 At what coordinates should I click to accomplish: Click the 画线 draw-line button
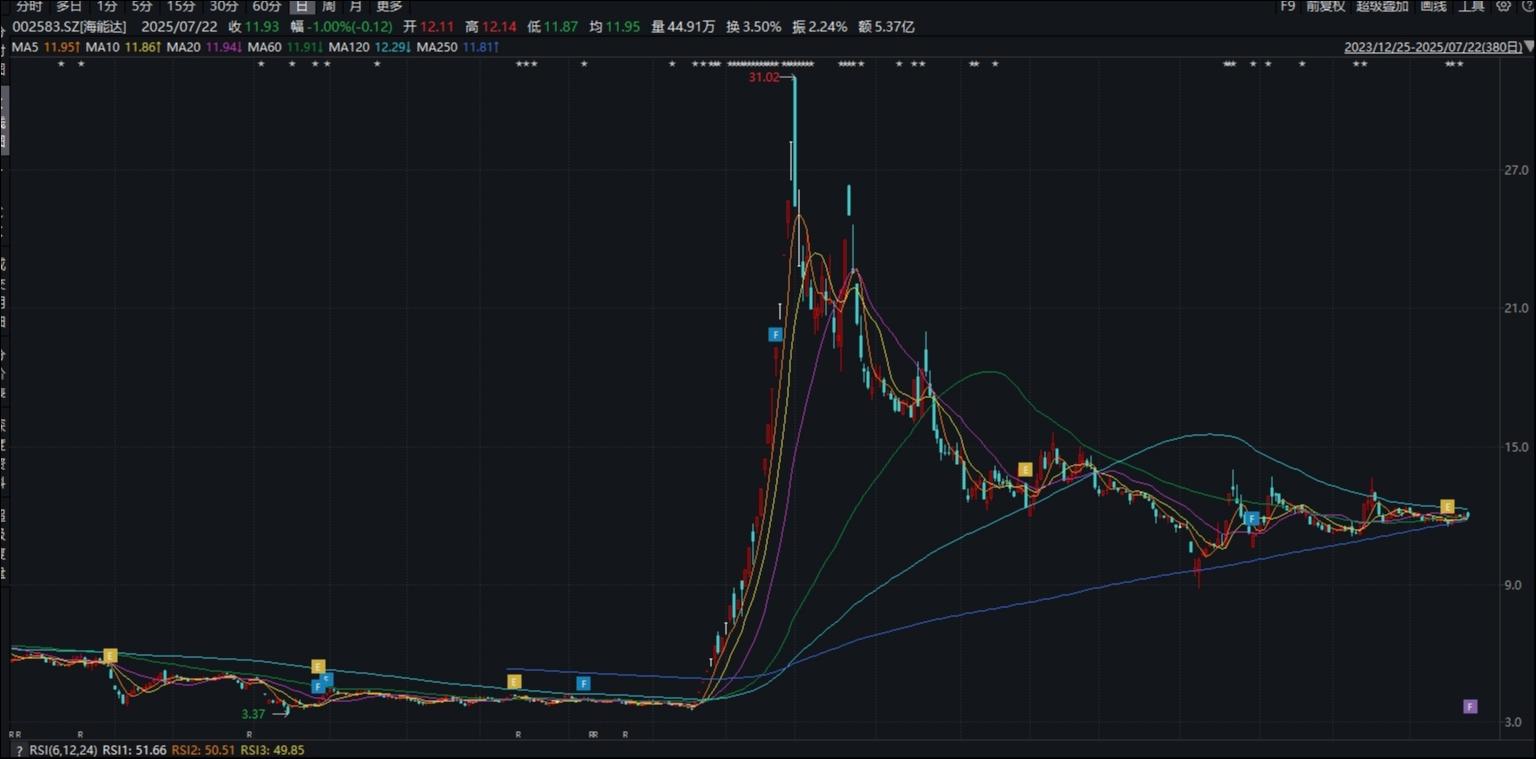click(1433, 6)
